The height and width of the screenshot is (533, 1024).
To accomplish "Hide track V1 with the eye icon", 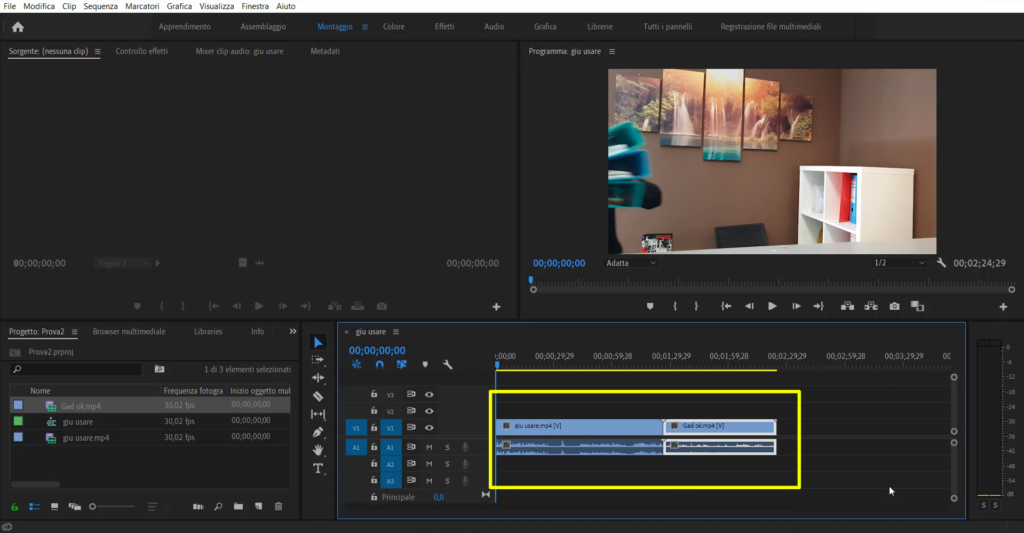I will coord(429,428).
